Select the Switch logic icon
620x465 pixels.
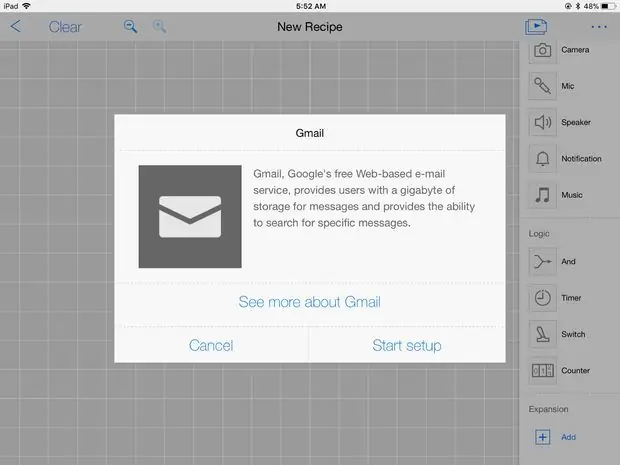point(542,334)
